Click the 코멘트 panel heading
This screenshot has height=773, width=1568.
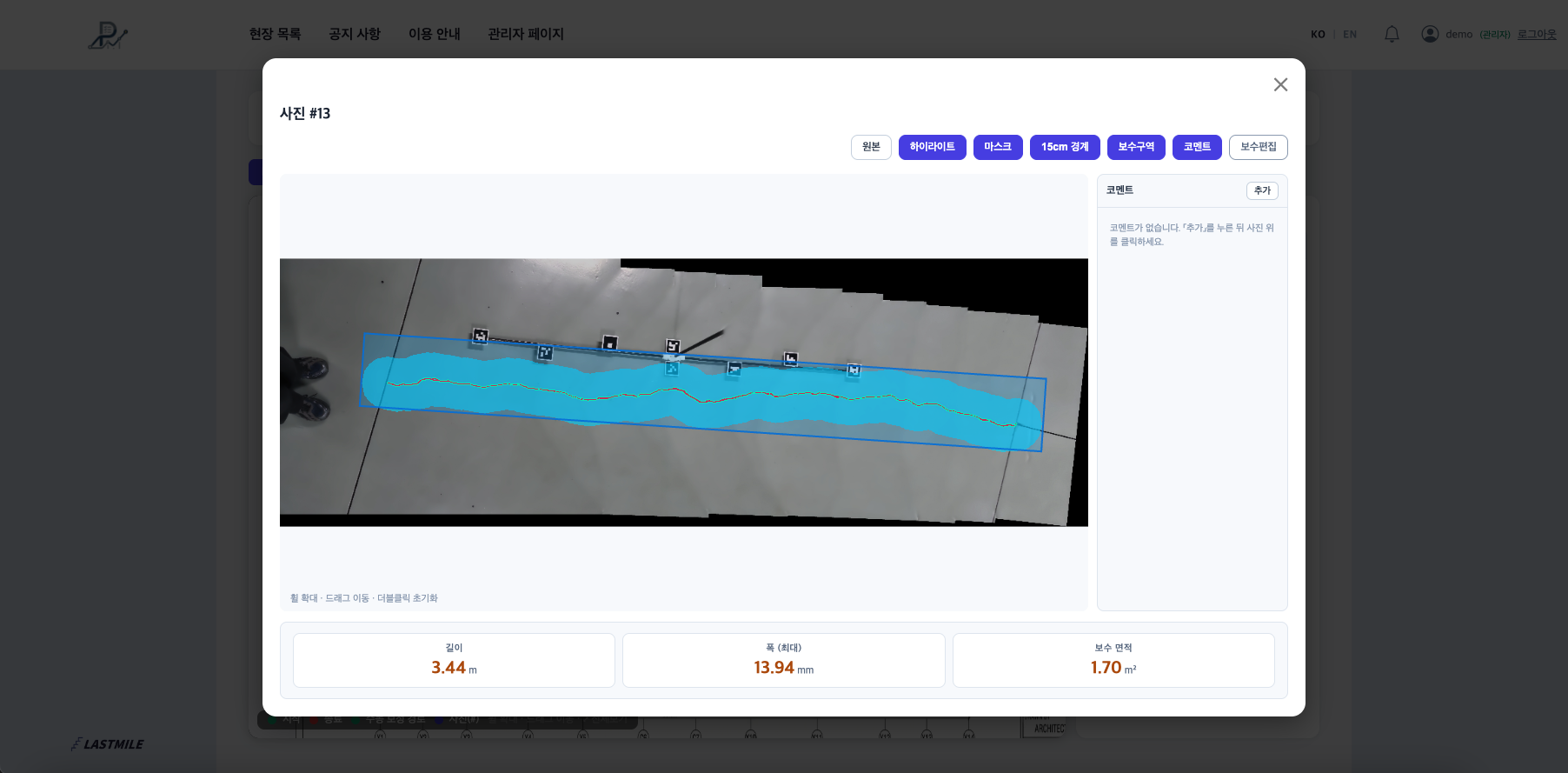1120,190
